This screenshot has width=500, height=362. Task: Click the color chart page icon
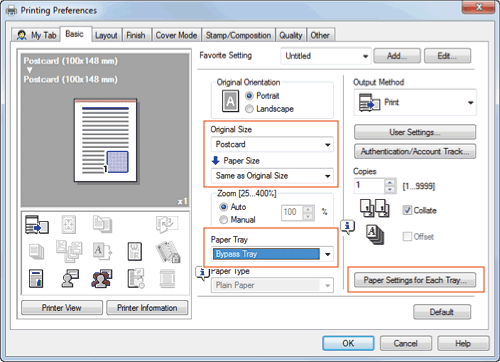click(x=36, y=279)
